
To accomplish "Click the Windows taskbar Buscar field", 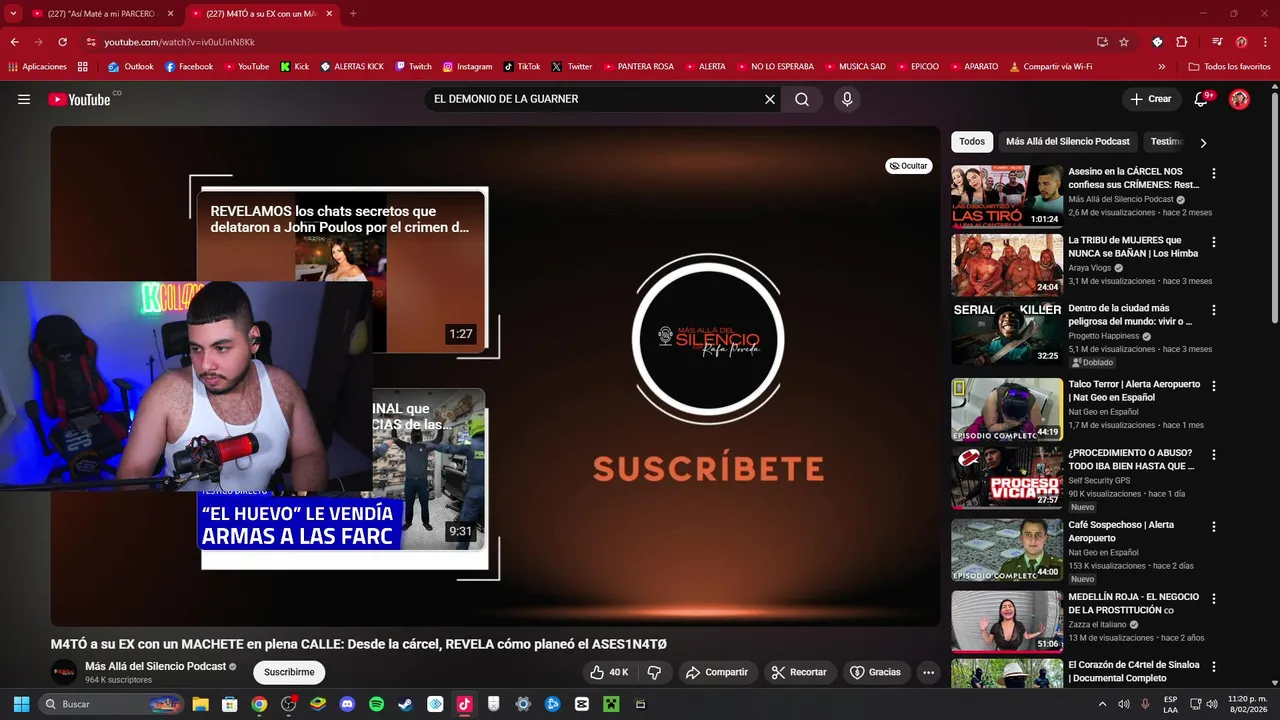I will [112, 704].
